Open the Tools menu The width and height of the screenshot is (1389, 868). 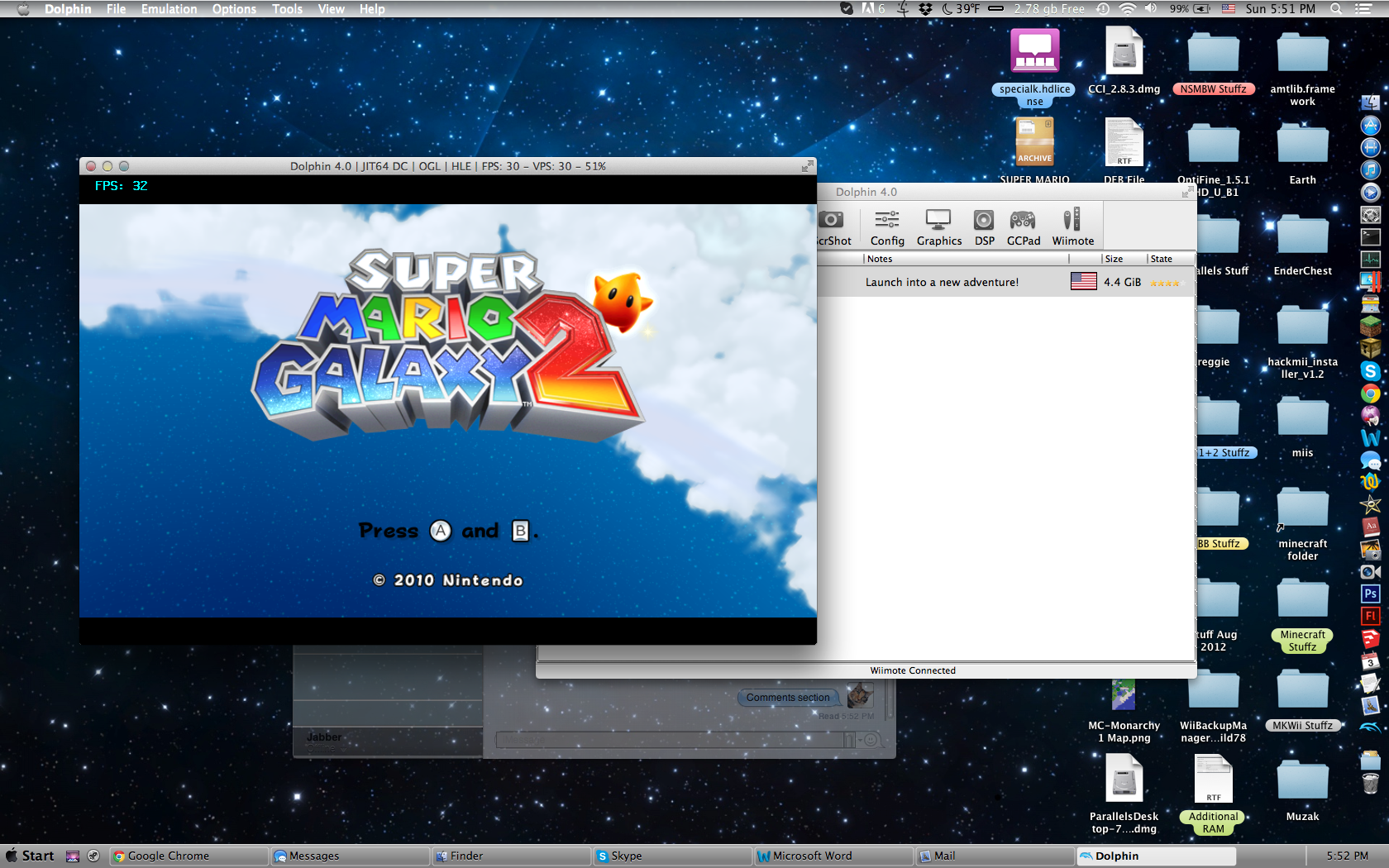287,9
